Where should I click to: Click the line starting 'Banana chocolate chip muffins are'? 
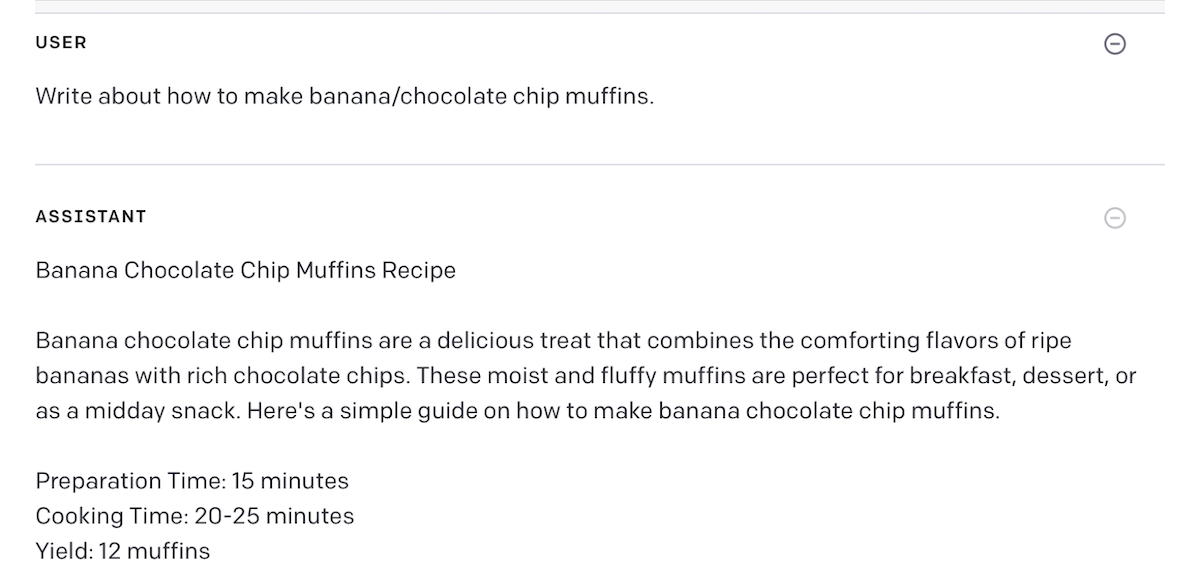click(553, 340)
